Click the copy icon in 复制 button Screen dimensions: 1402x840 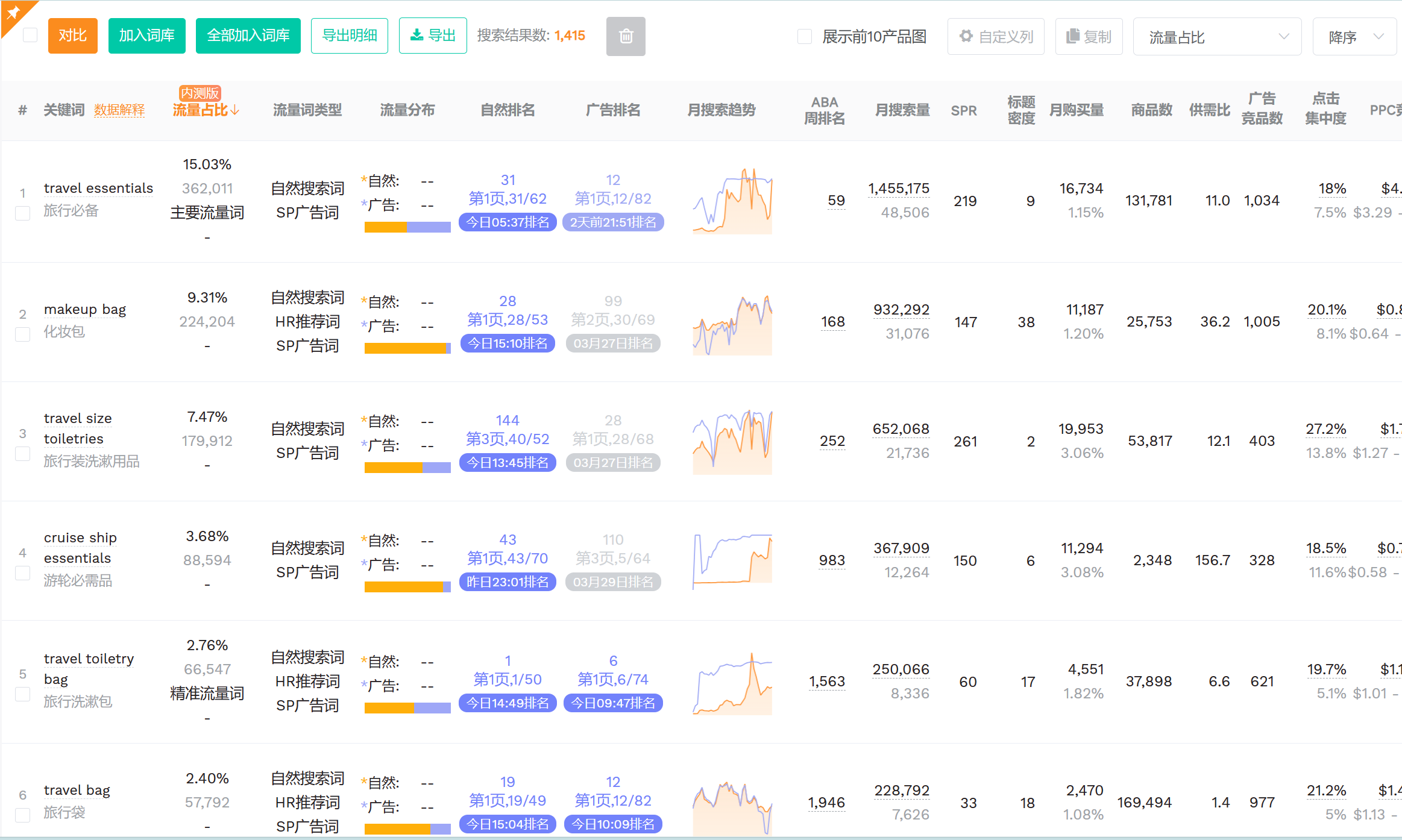(1072, 36)
